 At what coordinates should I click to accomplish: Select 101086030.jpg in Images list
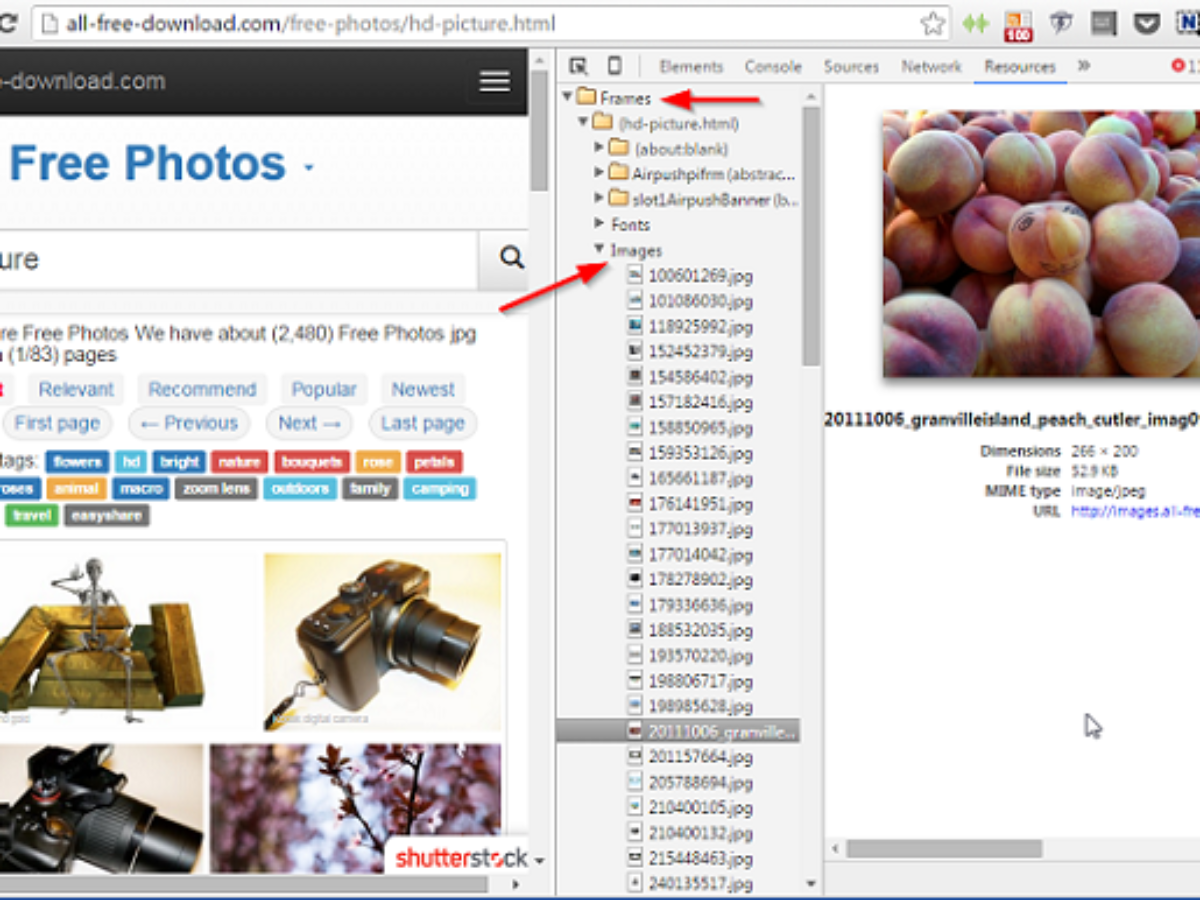point(700,301)
